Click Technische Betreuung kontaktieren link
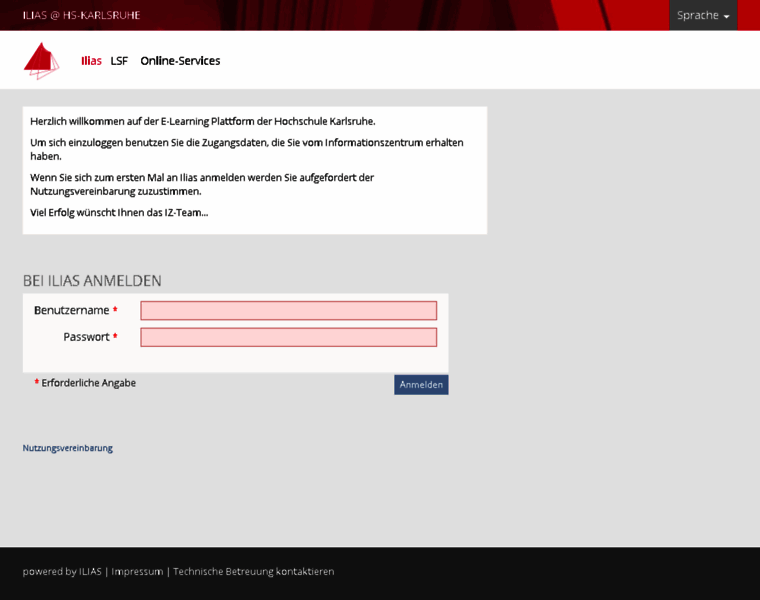760x600 pixels. (x=253, y=572)
